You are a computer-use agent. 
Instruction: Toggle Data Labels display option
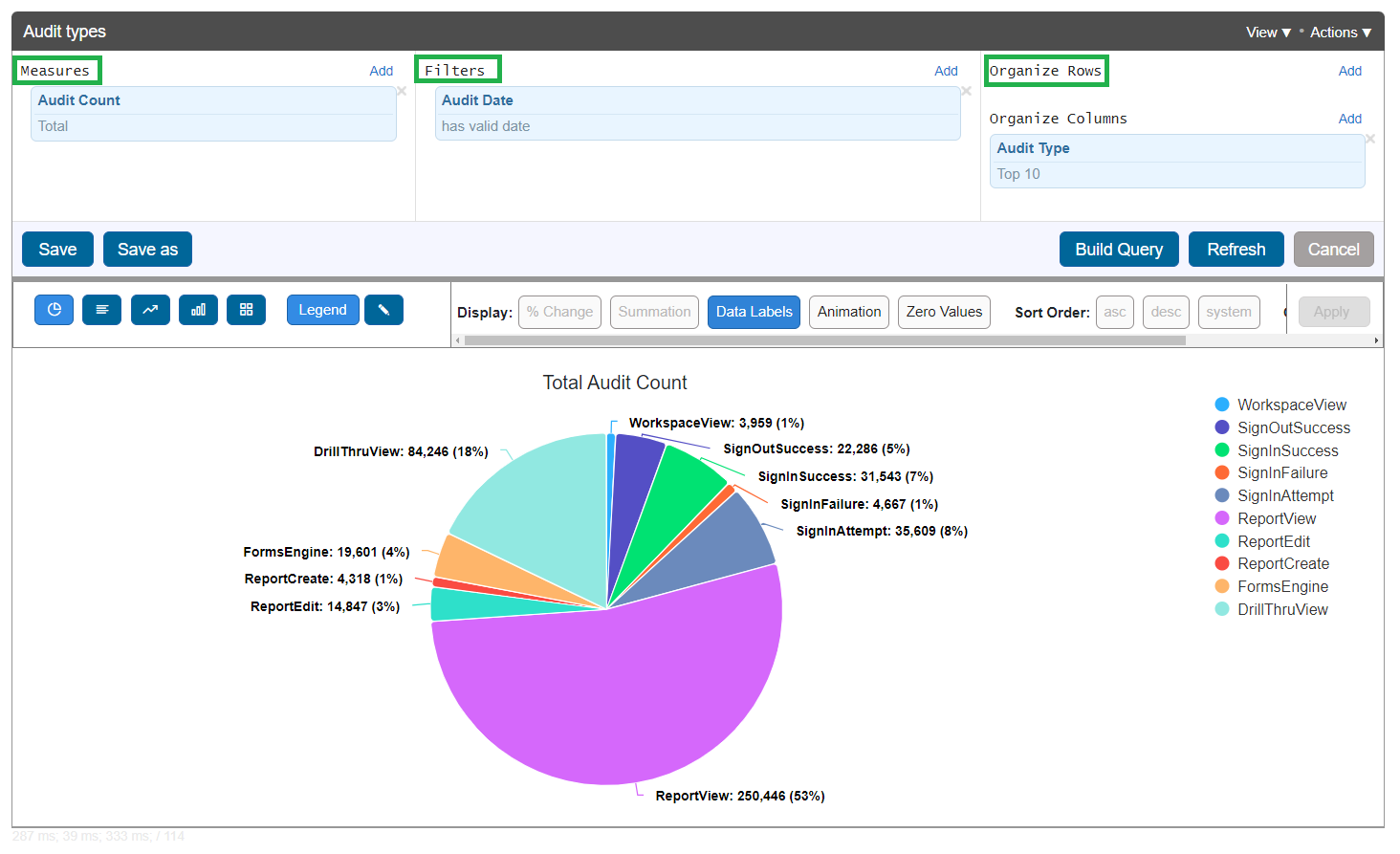(x=754, y=312)
